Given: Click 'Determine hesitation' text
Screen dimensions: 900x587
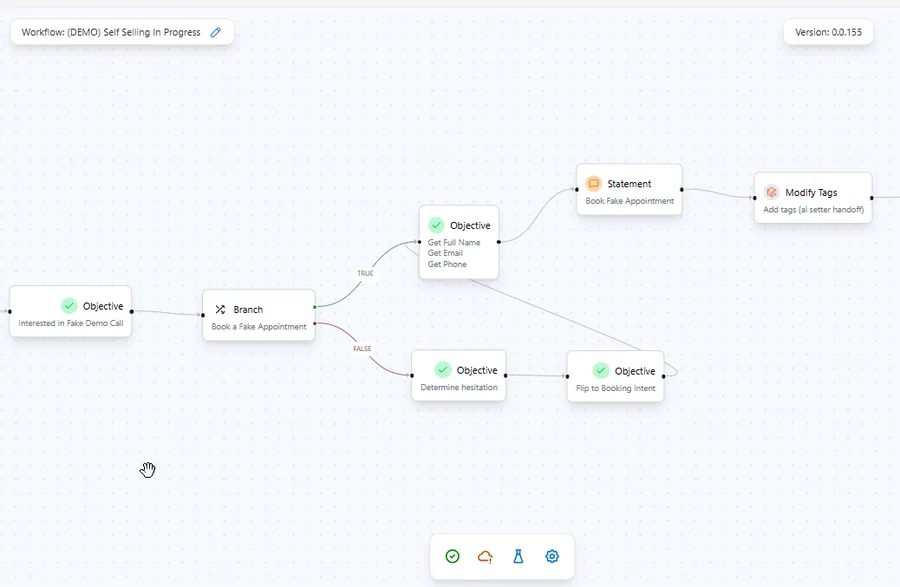Looking at the screenshot, I should tap(459, 387).
